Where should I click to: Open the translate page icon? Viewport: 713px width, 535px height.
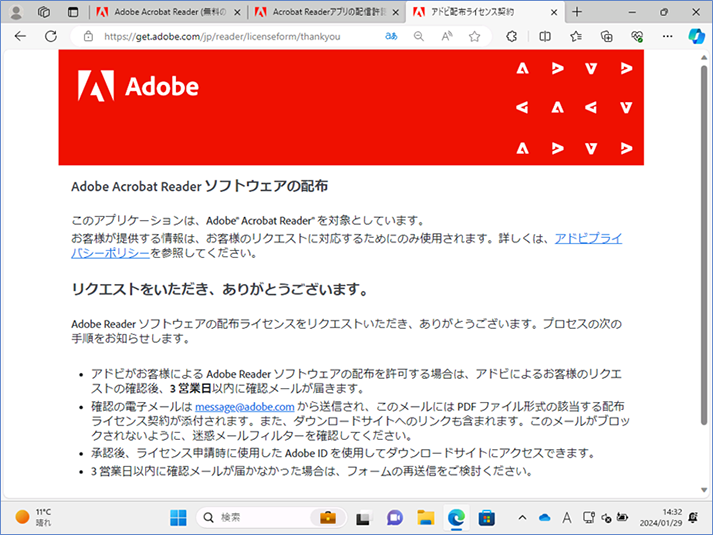[391, 36]
